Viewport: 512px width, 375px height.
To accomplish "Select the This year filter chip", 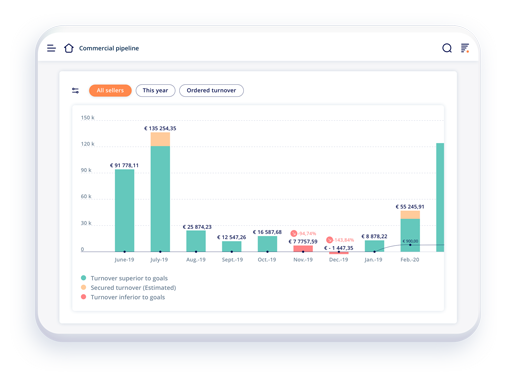I will click(x=155, y=90).
